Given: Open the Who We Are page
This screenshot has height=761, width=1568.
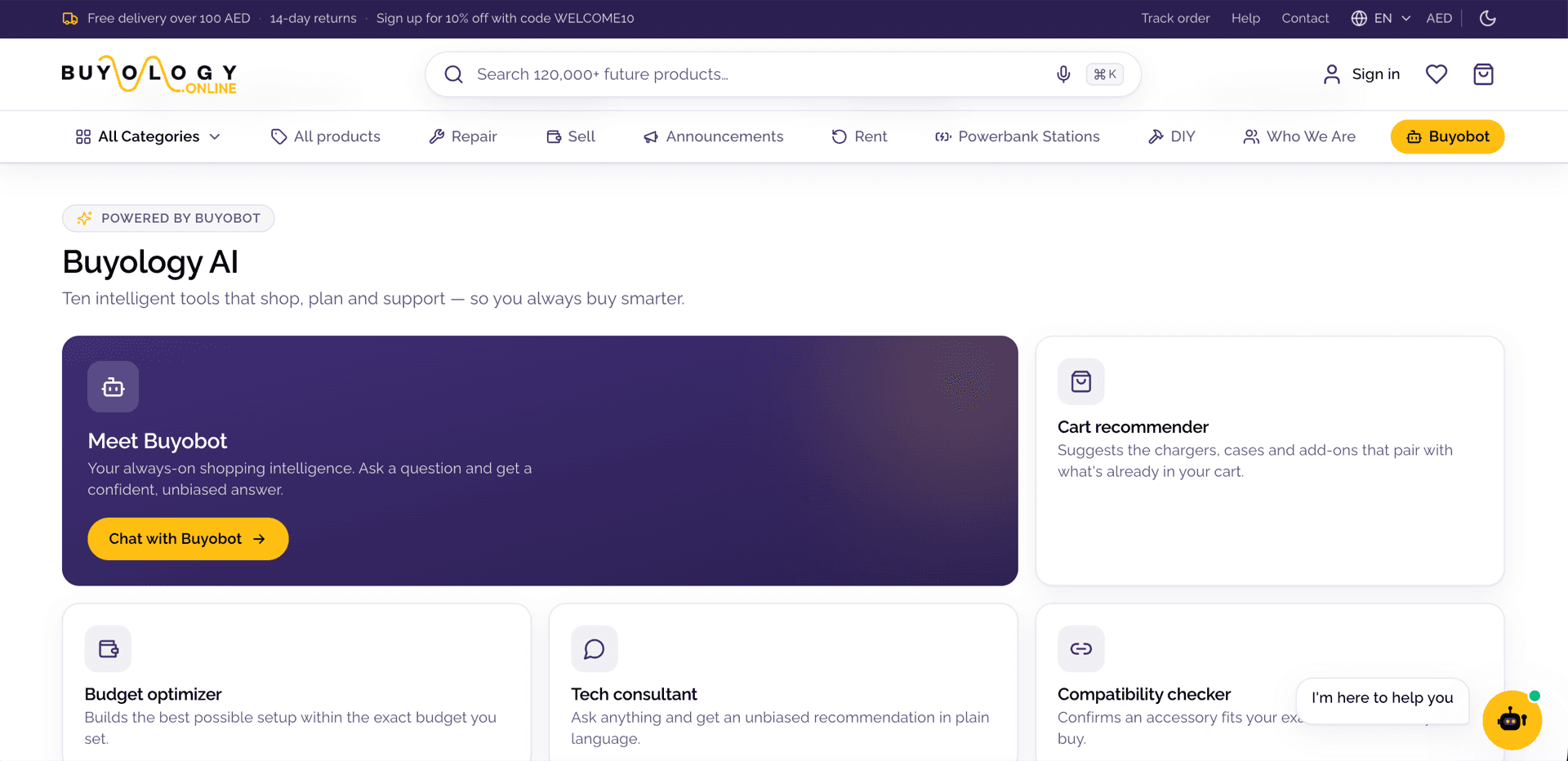Looking at the screenshot, I should [x=1299, y=136].
